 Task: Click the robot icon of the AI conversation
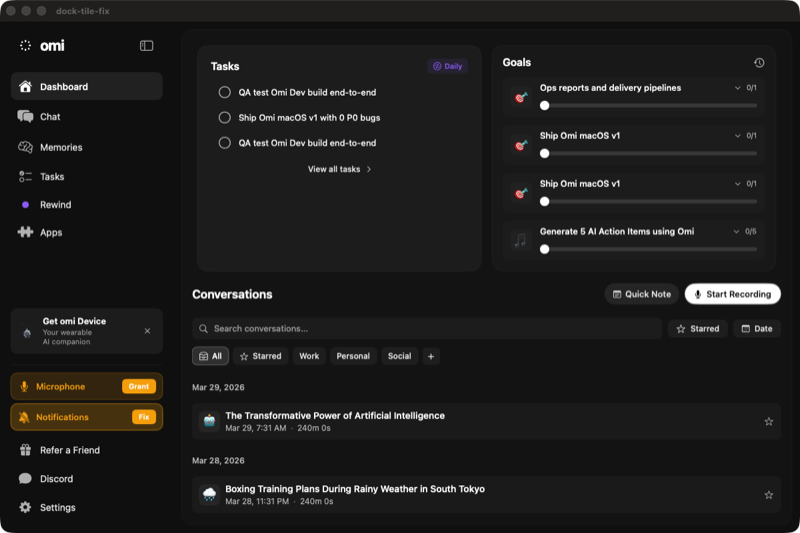click(209, 422)
